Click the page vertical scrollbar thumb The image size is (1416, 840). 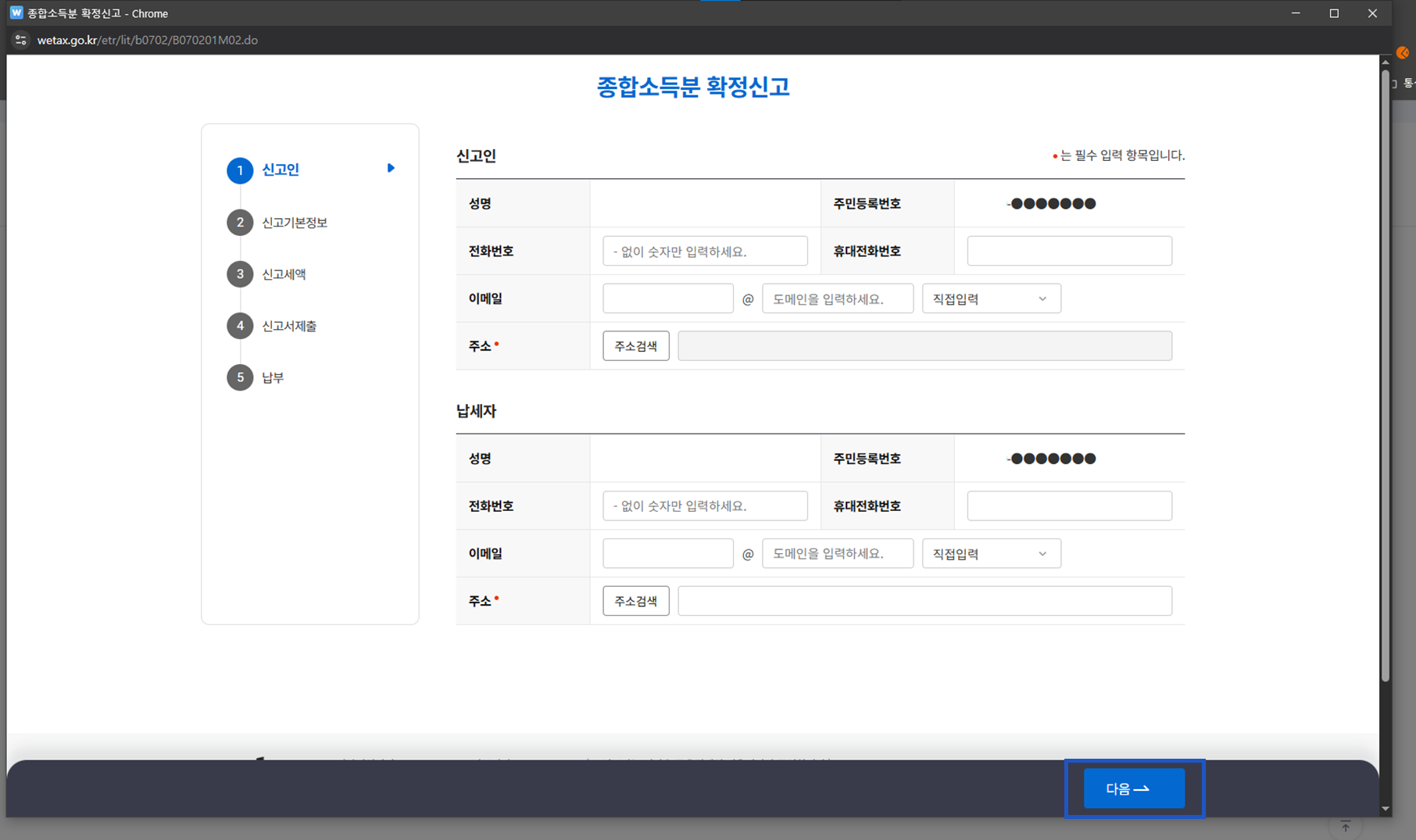coord(1385,375)
